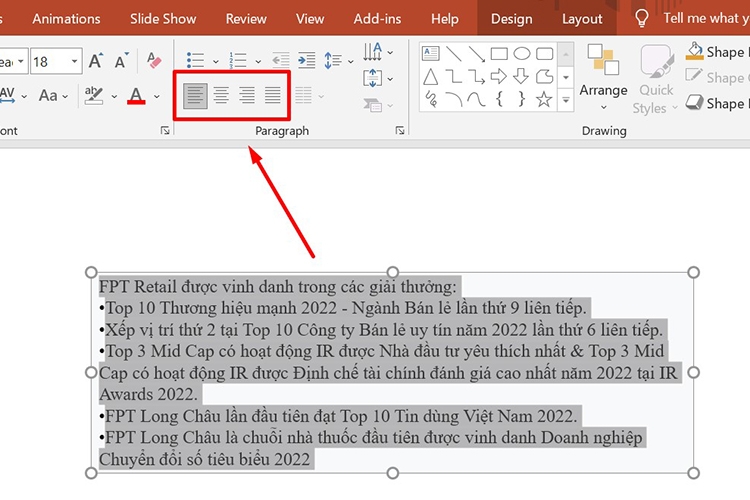750x500 pixels.
Task: Expand the text highlight color dropdown arrow
Action: (x=114, y=97)
